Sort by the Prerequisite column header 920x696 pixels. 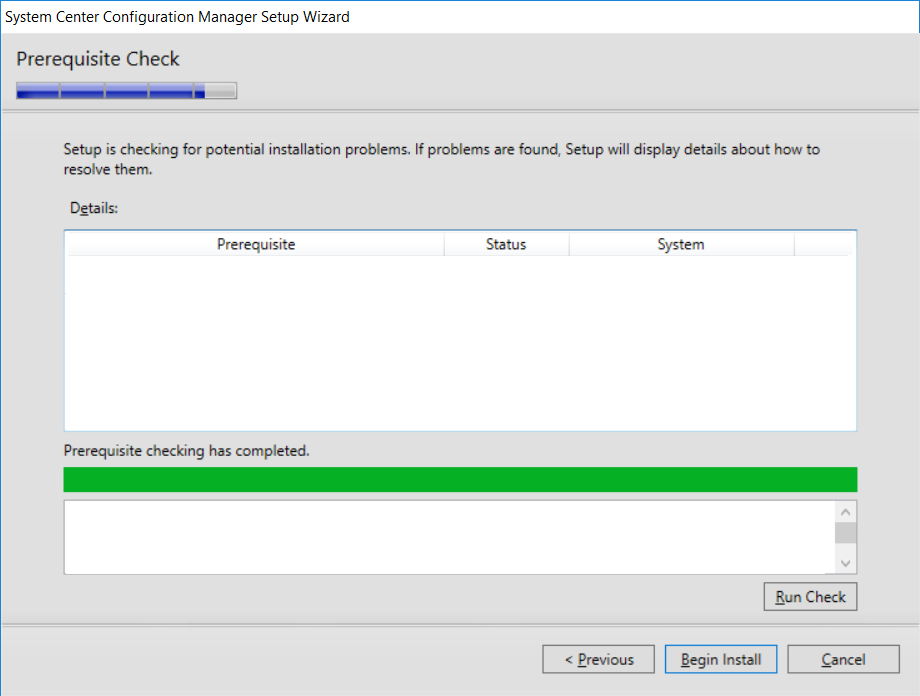tap(256, 244)
